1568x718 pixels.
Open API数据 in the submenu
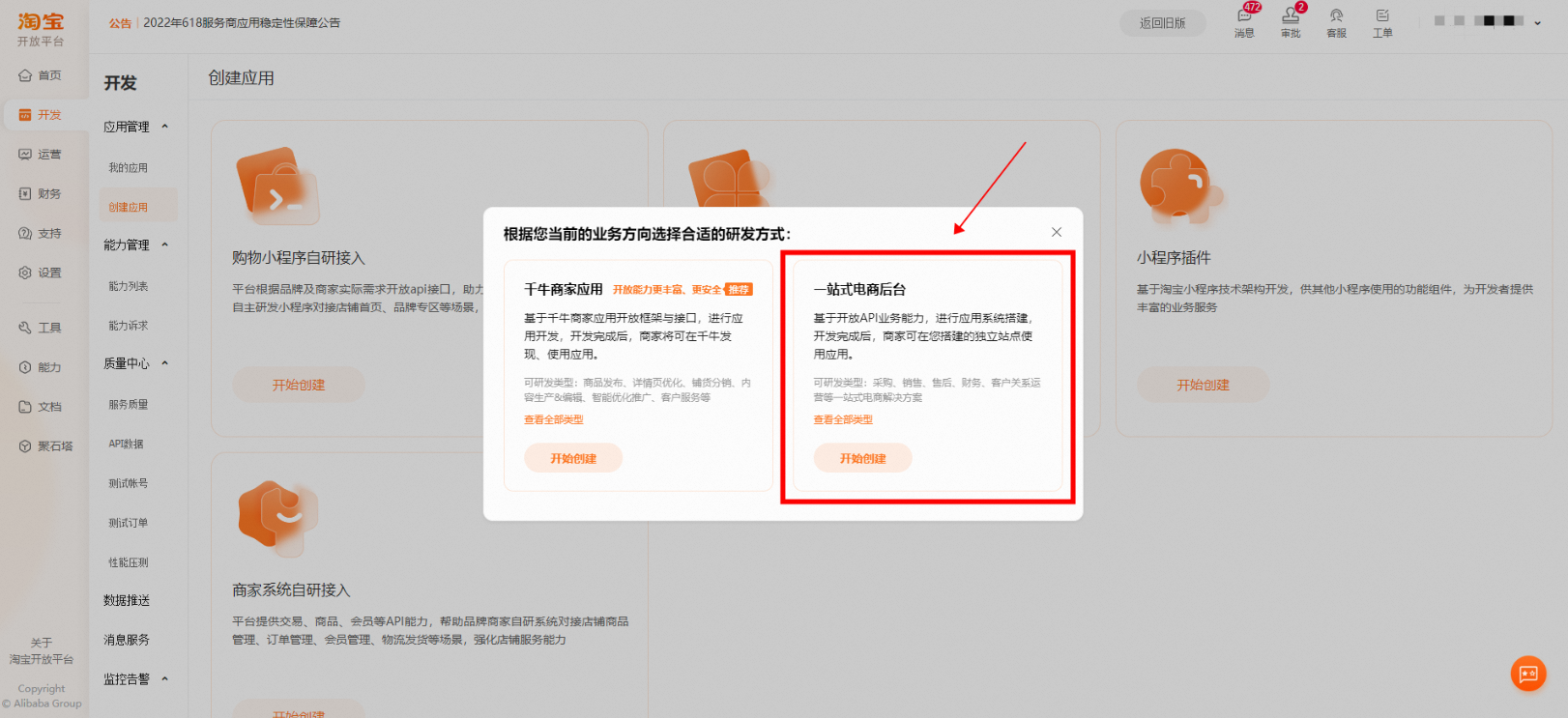(x=127, y=445)
